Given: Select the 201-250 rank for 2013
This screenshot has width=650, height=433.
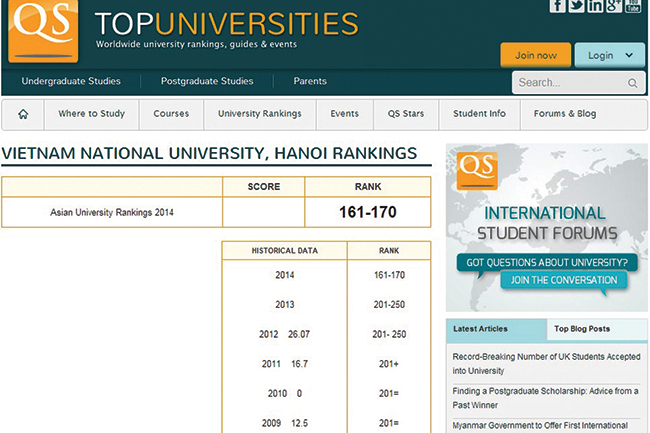Looking at the screenshot, I should (389, 305).
